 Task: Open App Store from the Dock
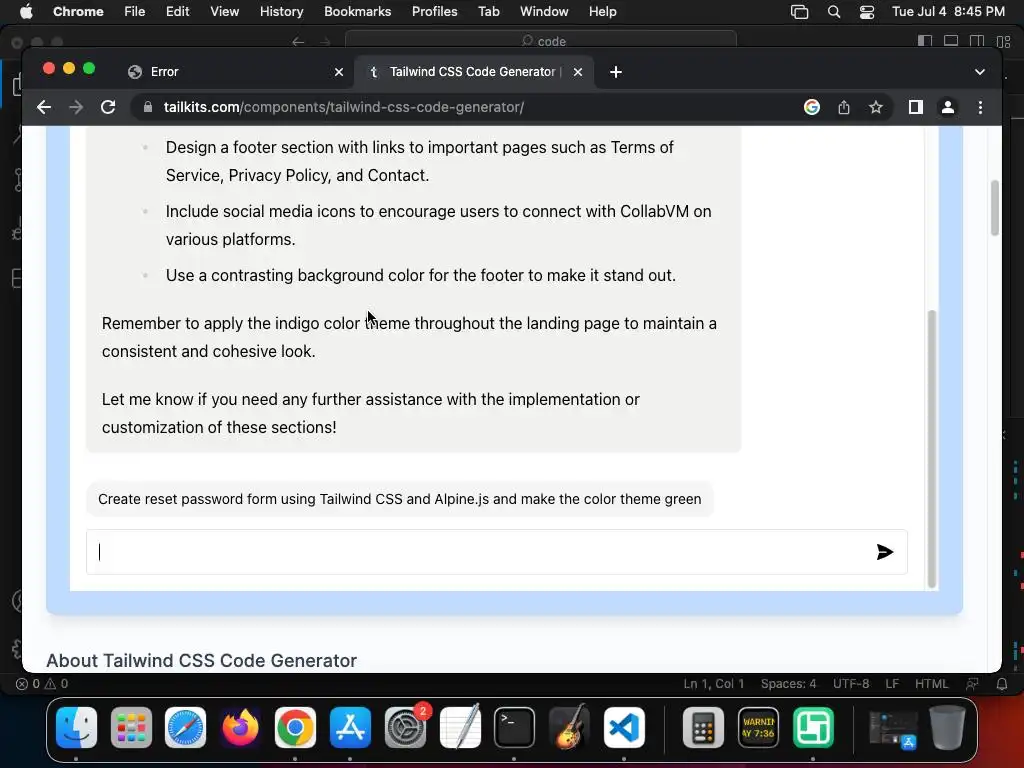[350, 728]
